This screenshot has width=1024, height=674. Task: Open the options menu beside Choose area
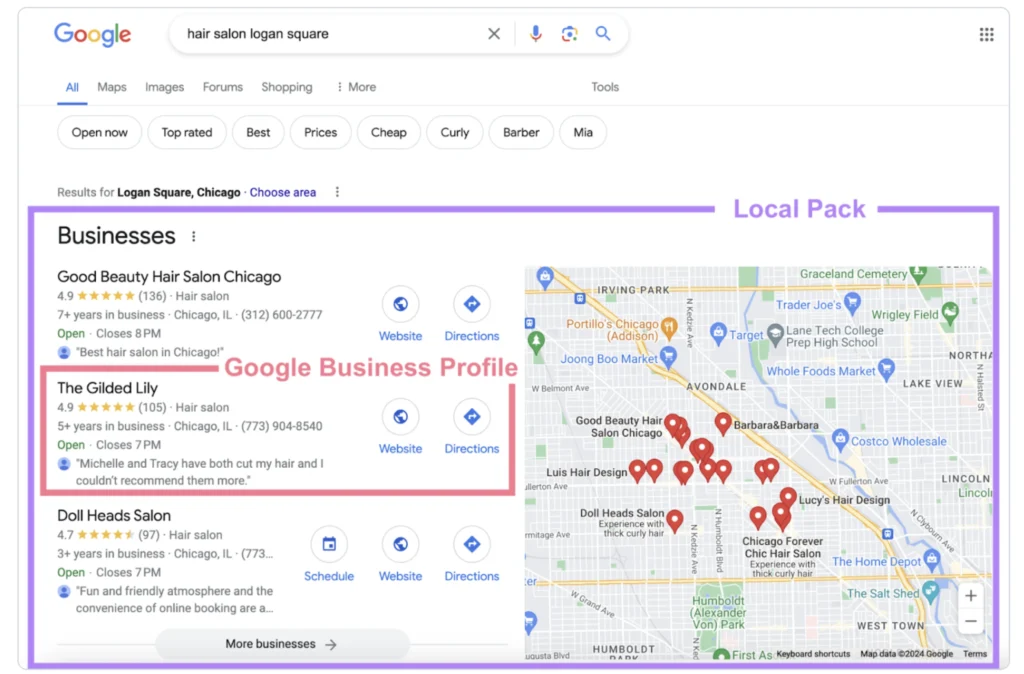coord(337,191)
